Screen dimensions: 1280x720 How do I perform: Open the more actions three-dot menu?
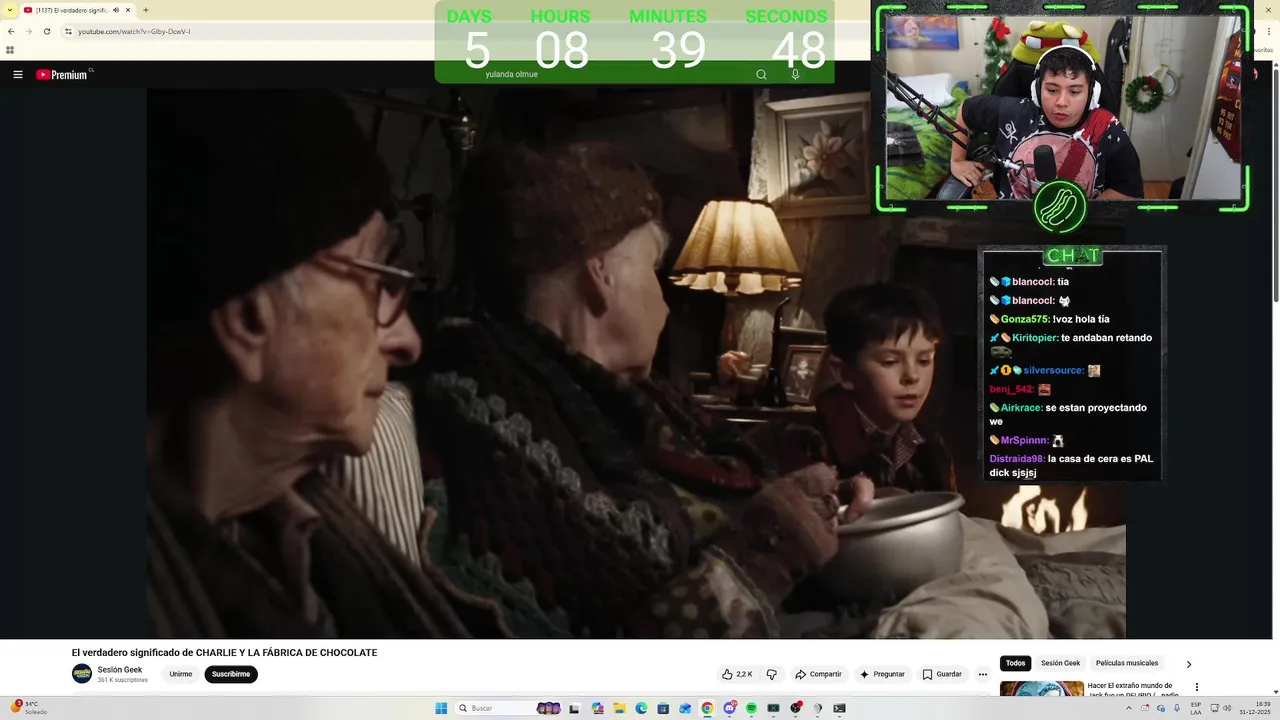tap(983, 674)
